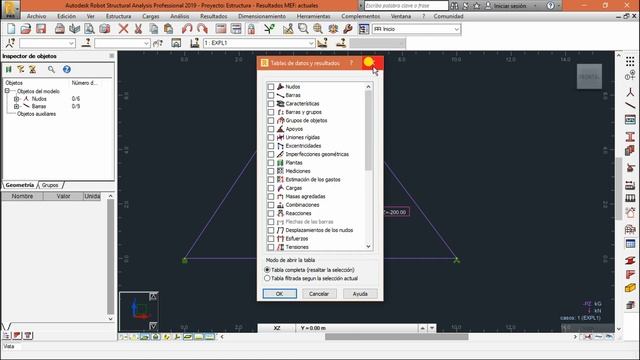The image size is (640, 360).
Task: Click the node selection icon left of first combo
Action: pos(10,43)
